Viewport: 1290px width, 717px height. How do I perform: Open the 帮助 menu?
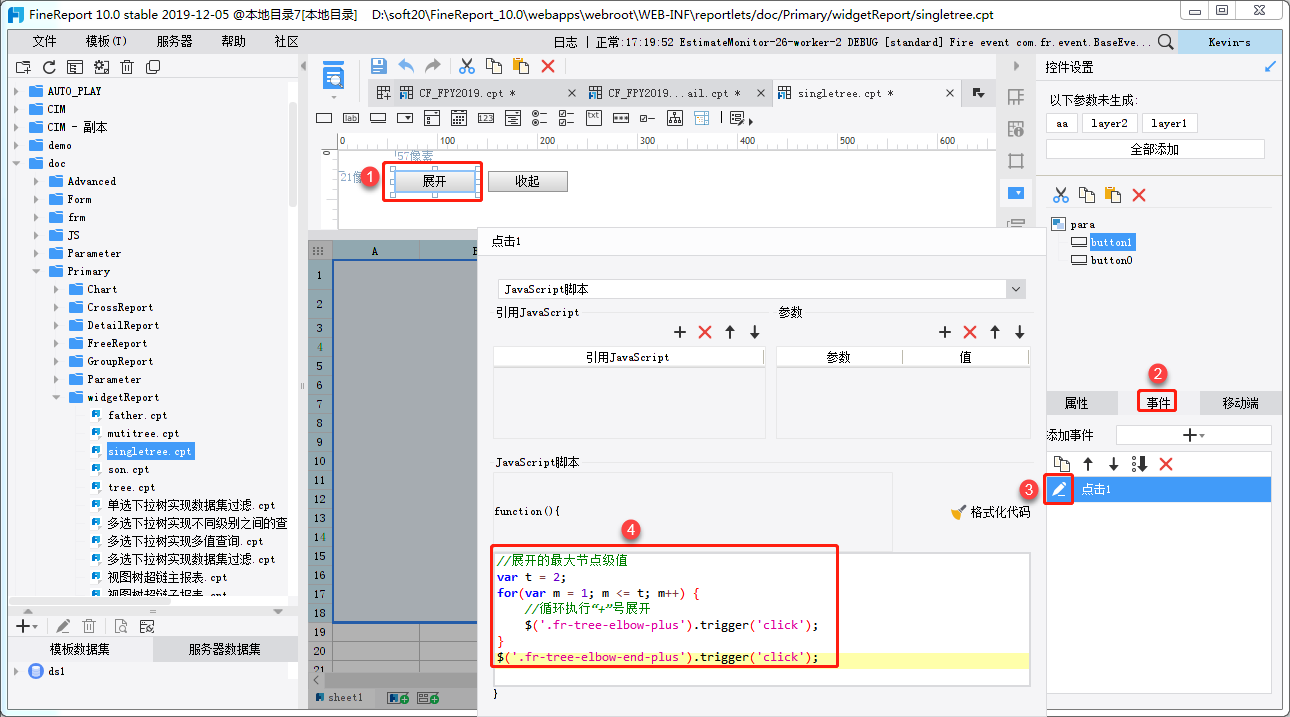click(233, 41)
